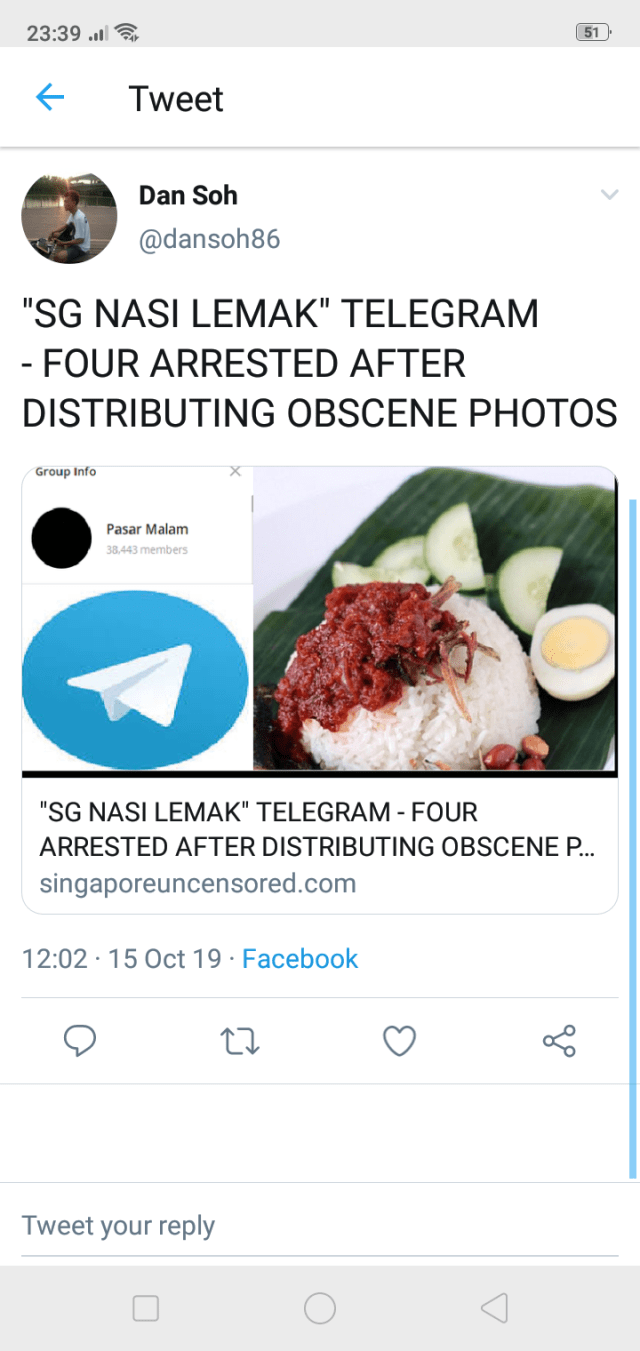Open Dan Soh's profile picture
Image resolution: width=640 pixels, height=1351 pixels.
point(69,217)
